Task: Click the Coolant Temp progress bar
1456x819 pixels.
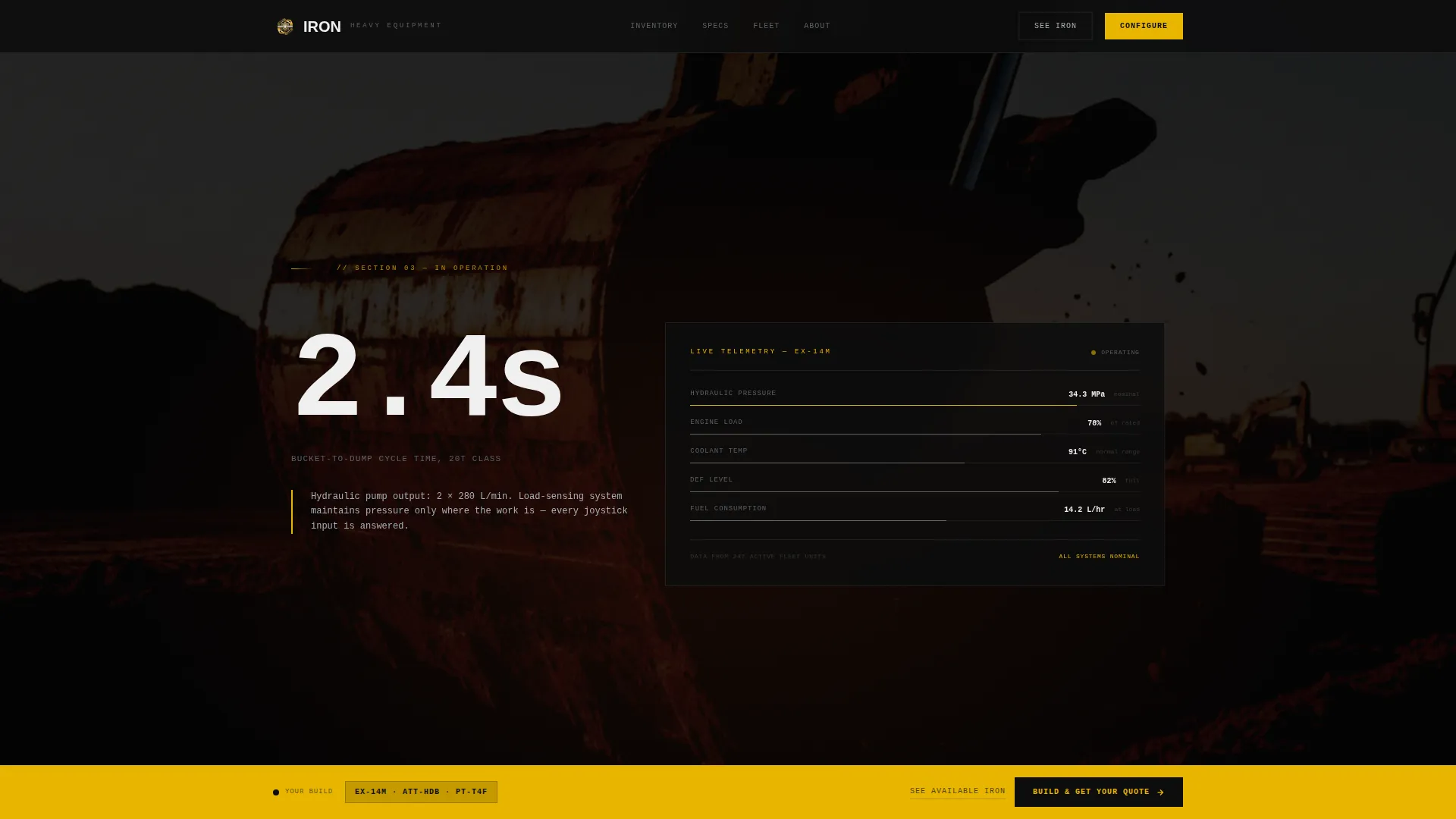Action: coord(915,463)
